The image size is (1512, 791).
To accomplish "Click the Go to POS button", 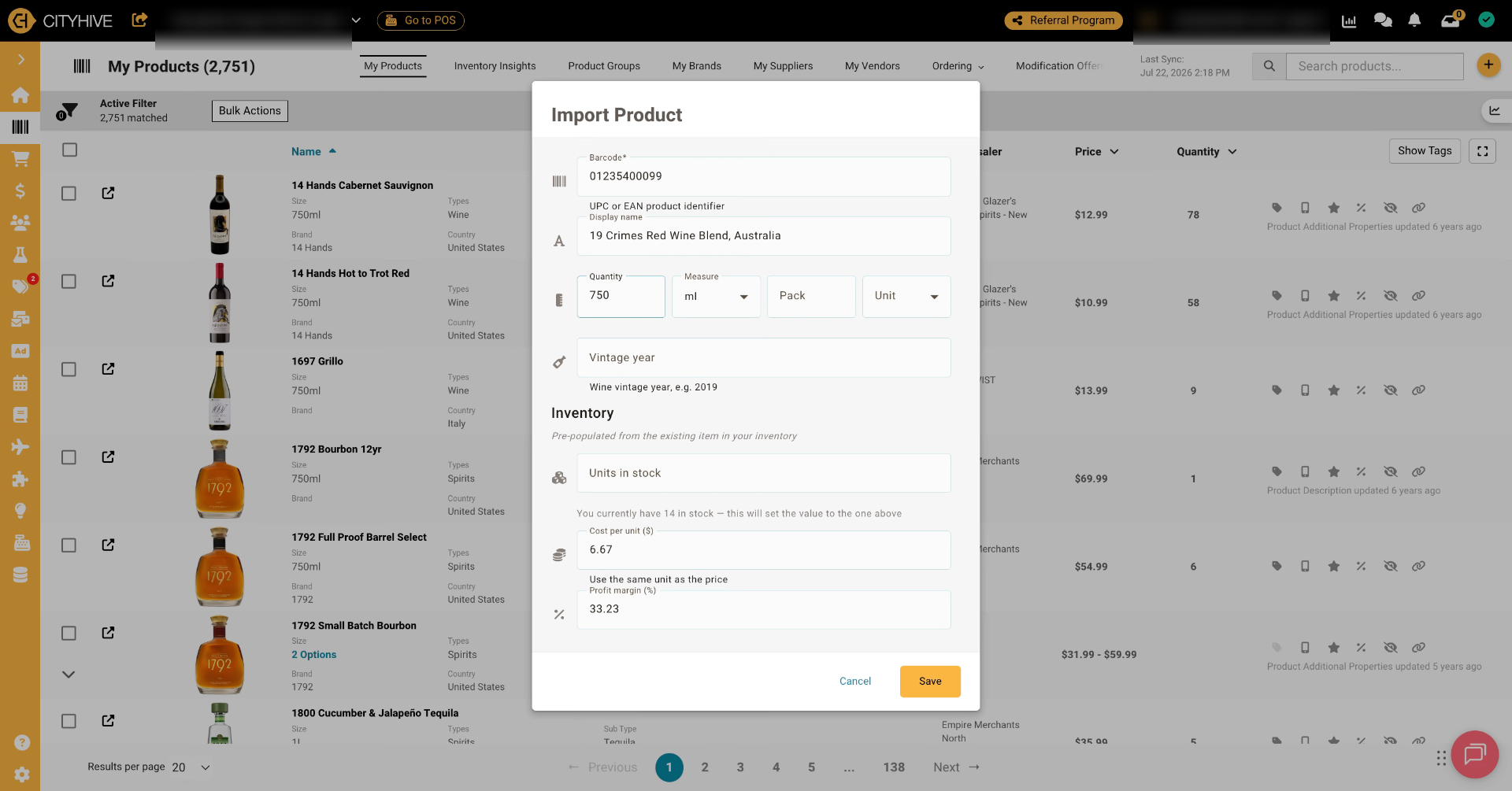I will (x=421, y=20).
